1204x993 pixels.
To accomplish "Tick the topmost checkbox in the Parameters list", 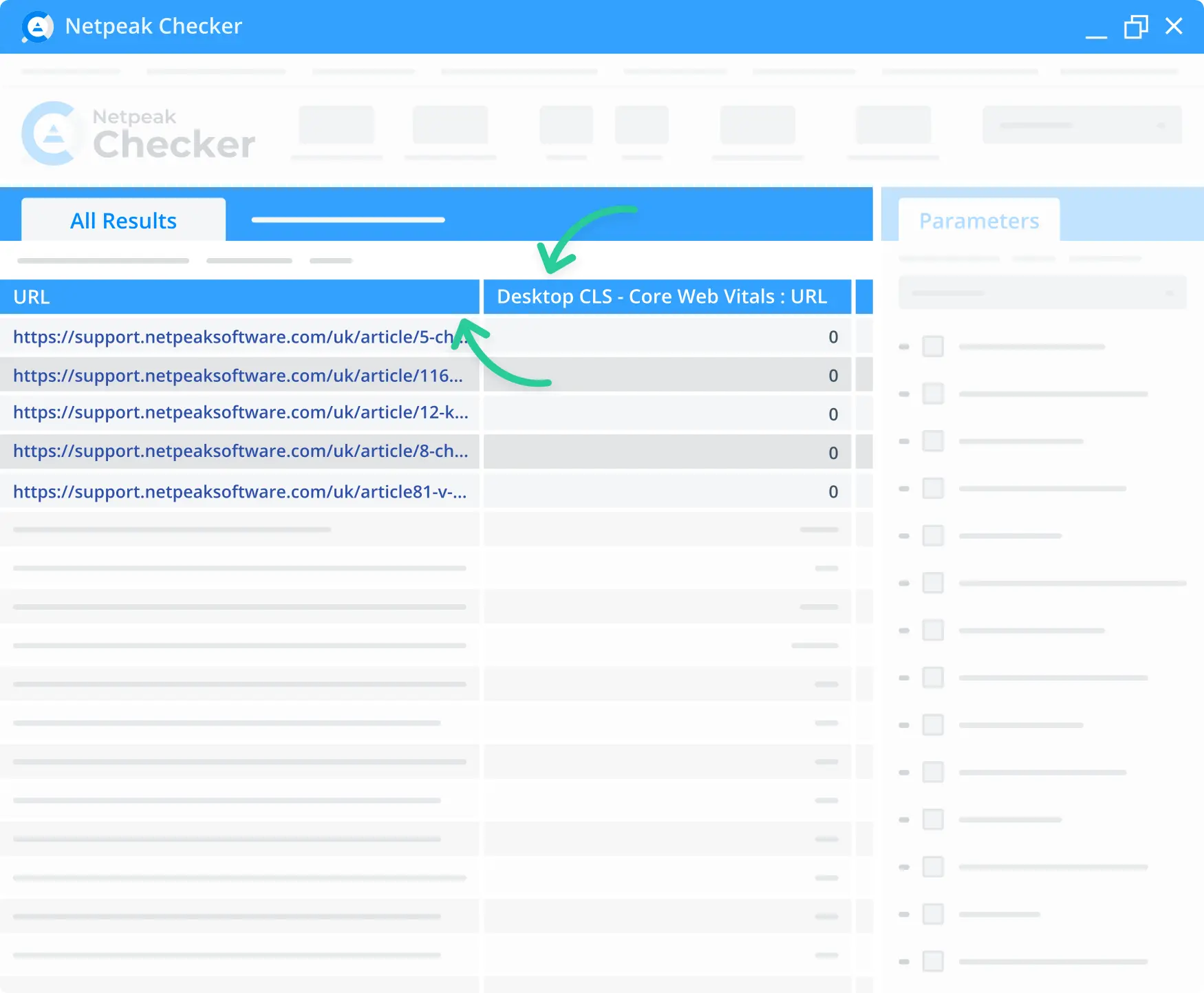I will 933,346.
